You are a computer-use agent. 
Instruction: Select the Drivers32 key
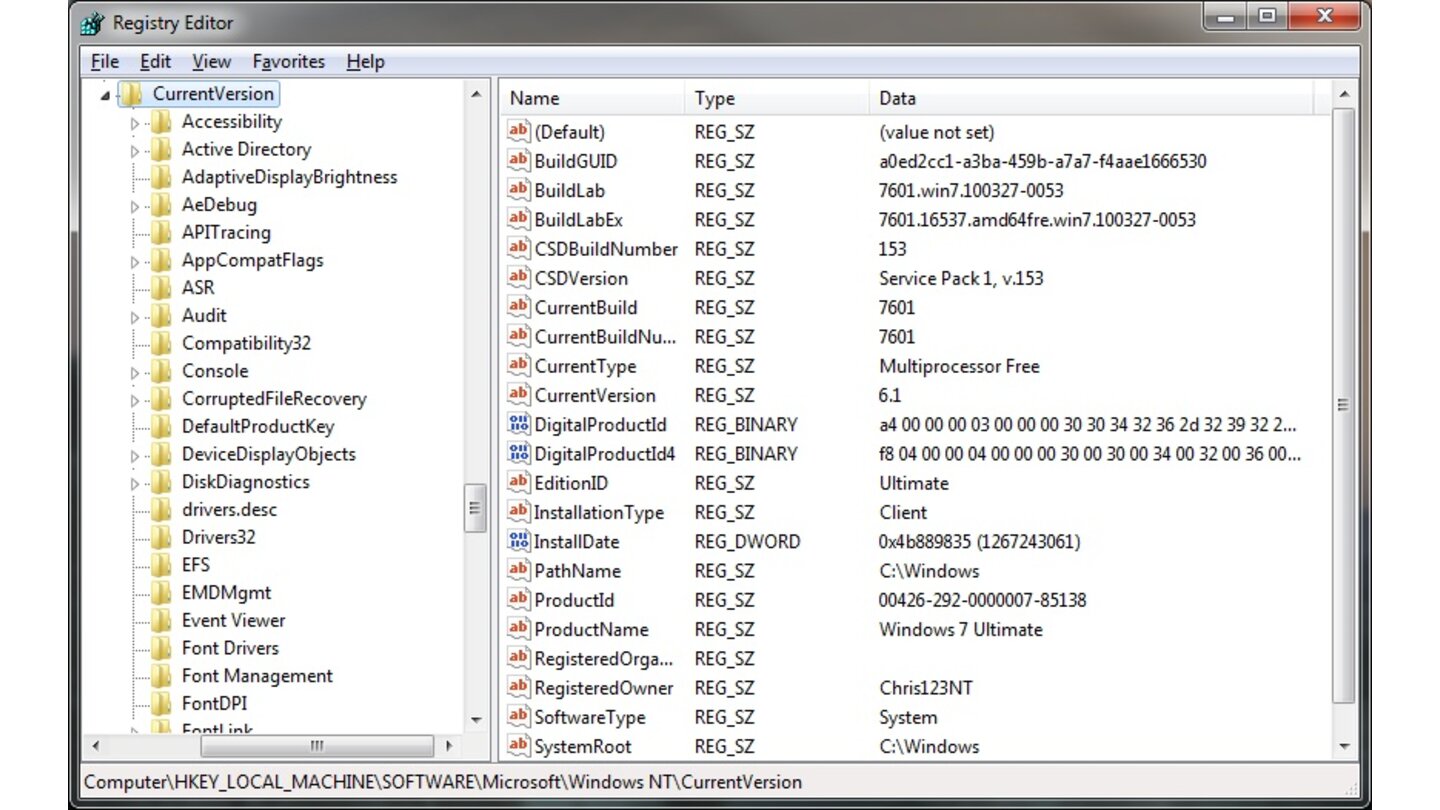[x=218, y=537]
